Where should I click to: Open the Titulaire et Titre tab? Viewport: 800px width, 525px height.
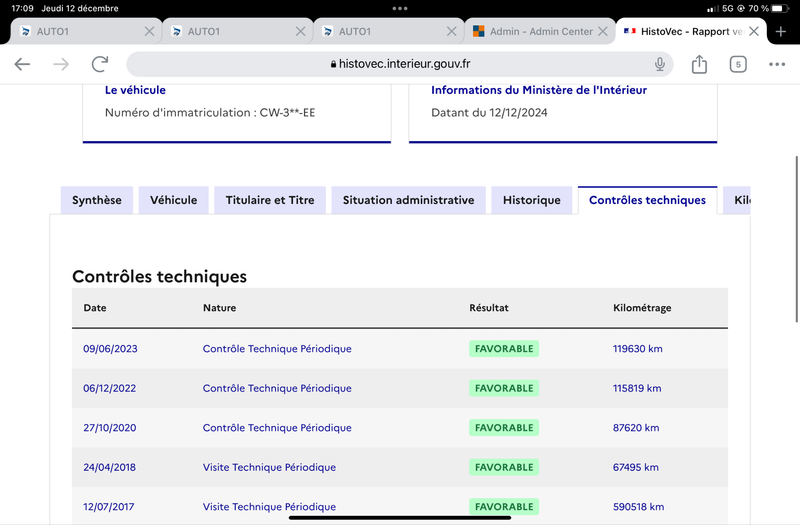point(270,200)
